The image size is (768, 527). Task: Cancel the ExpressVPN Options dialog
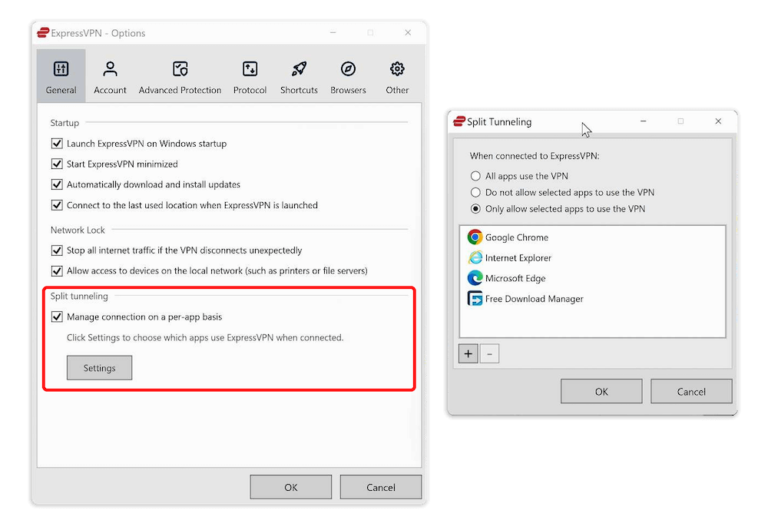pos(380,487)
